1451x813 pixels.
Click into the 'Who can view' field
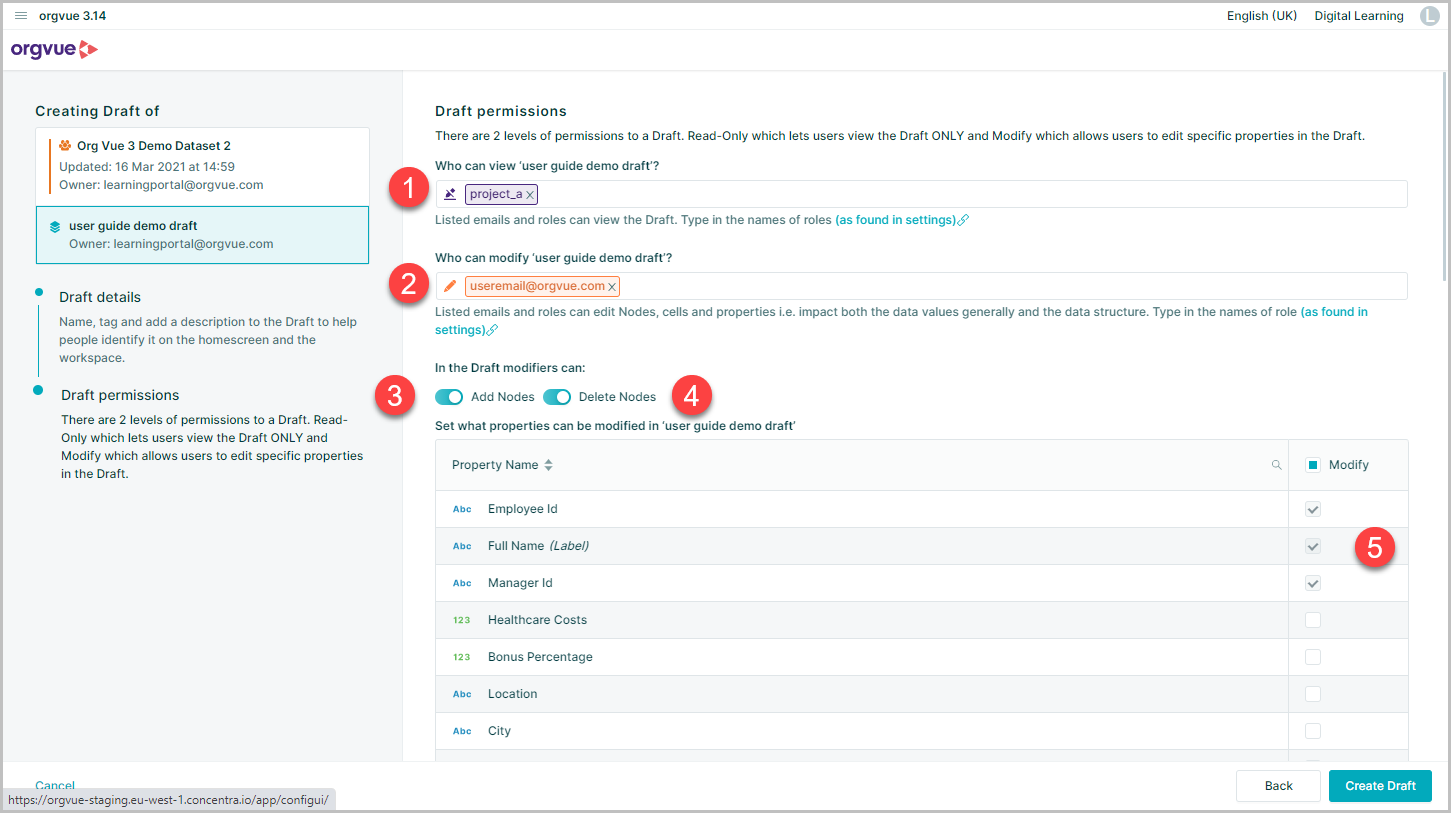(921, 194)
